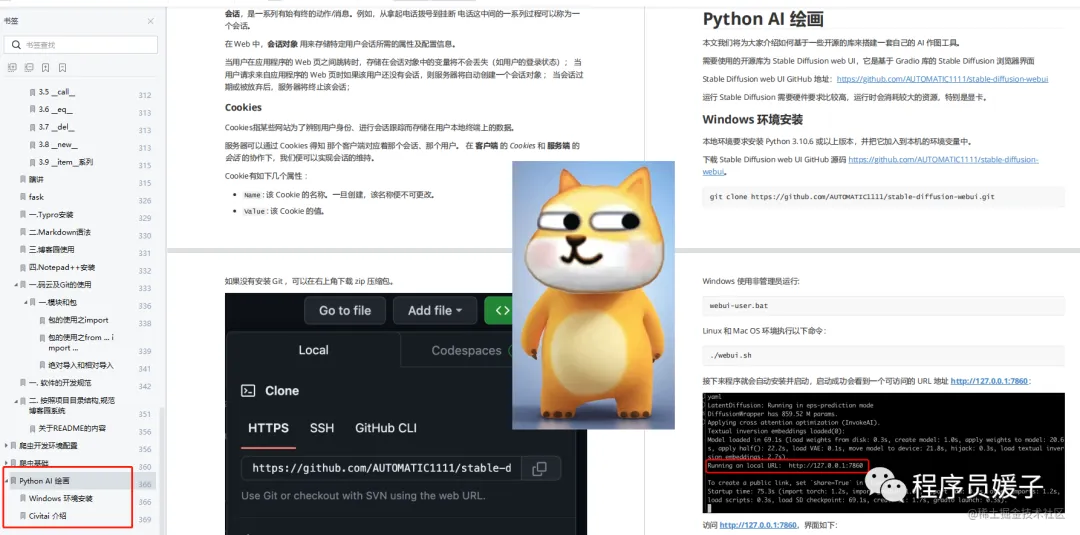Viewport: 1080px width, 535px height.
Task: Click bookmark icon beside 3.8 __new__
Action: pos(32,145)
